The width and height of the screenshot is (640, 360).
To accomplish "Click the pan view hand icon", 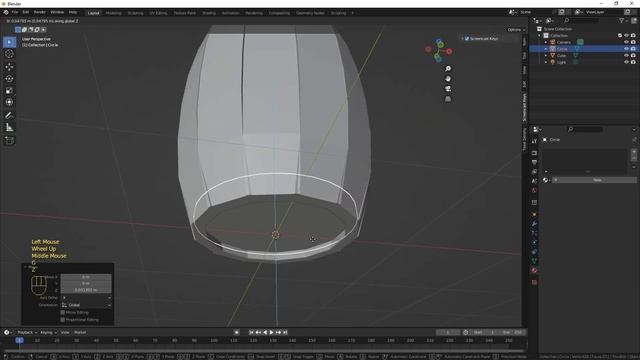I will (x=448, y=79).
